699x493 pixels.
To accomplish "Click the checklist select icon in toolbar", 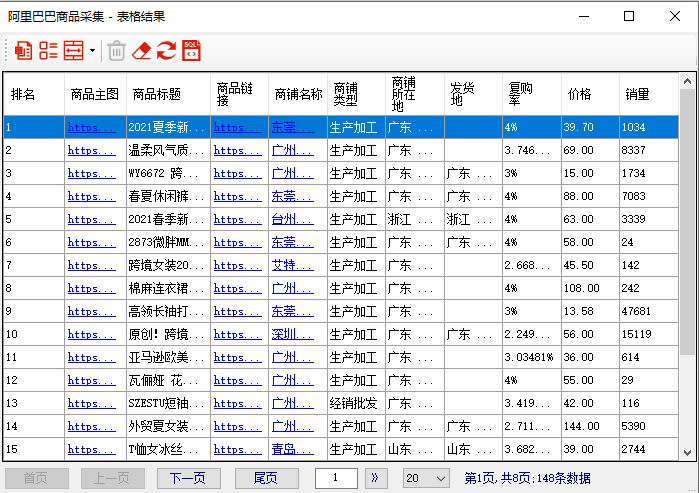I will pyautogui.click(x=48, y=50).
